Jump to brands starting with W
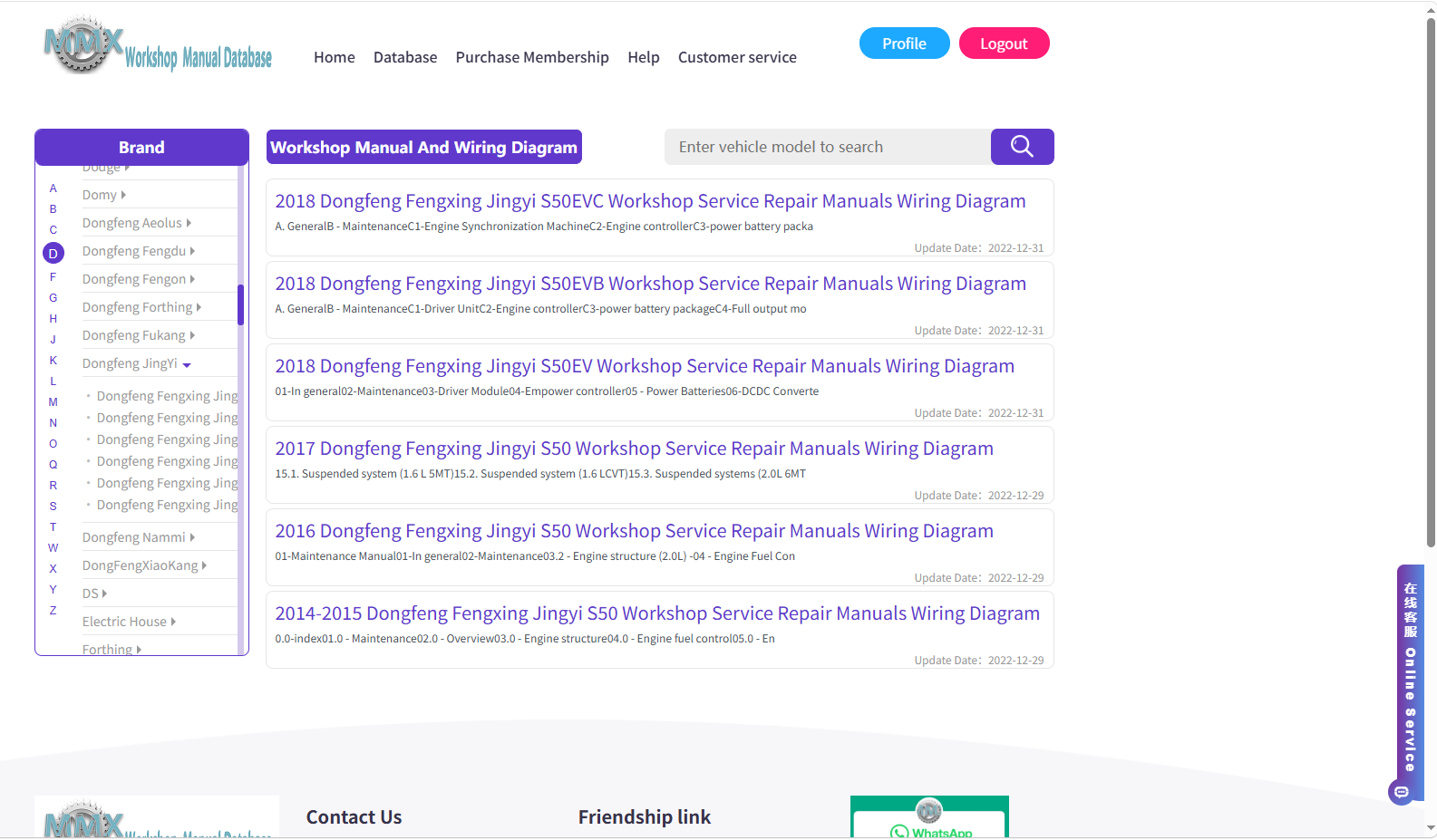Viewport: 1437px width, 840px height. pos(53,548)
